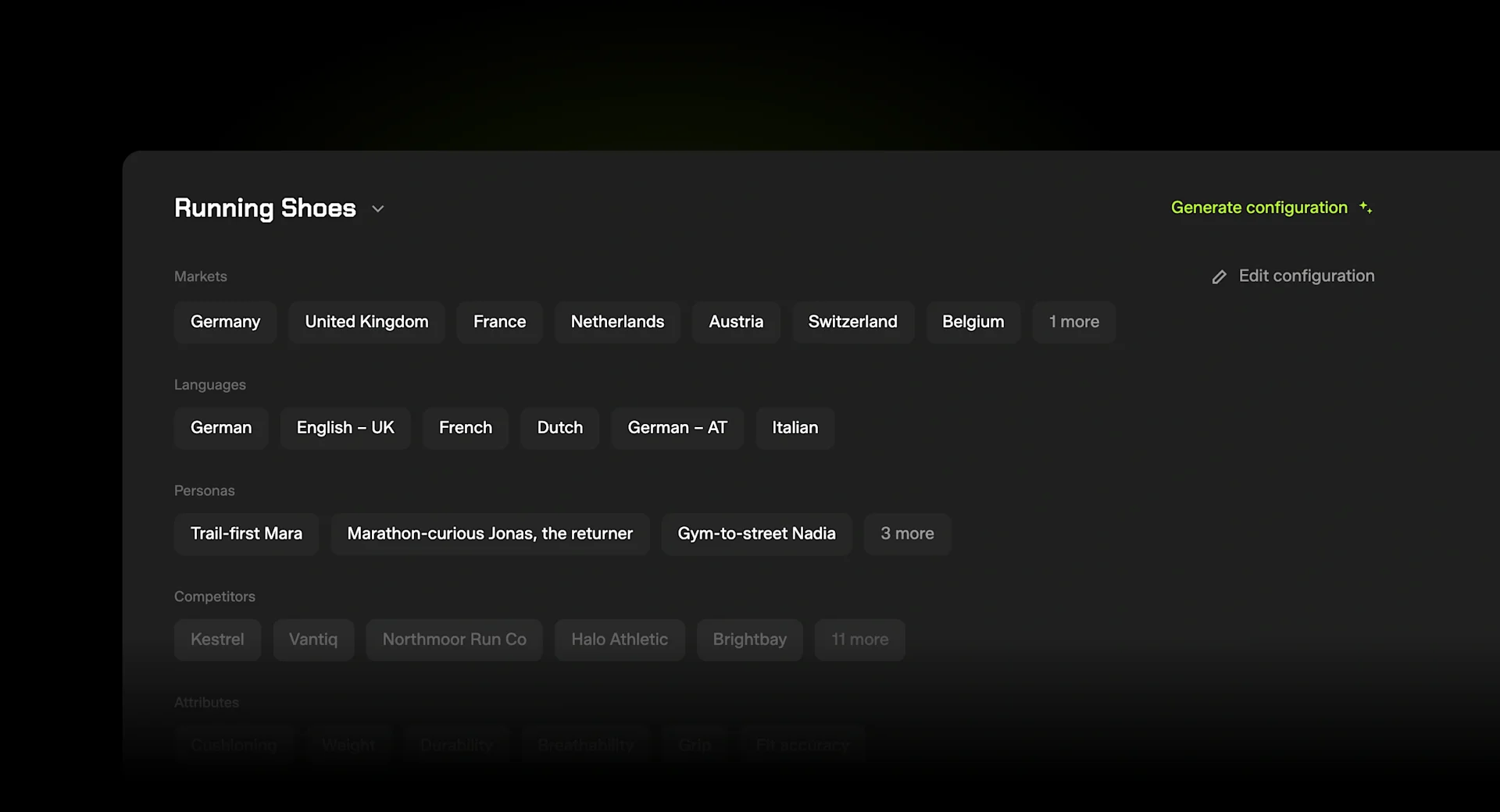Select the Running Shoes title
This screenshot has width=1500, height=812.
coord(265,208)
